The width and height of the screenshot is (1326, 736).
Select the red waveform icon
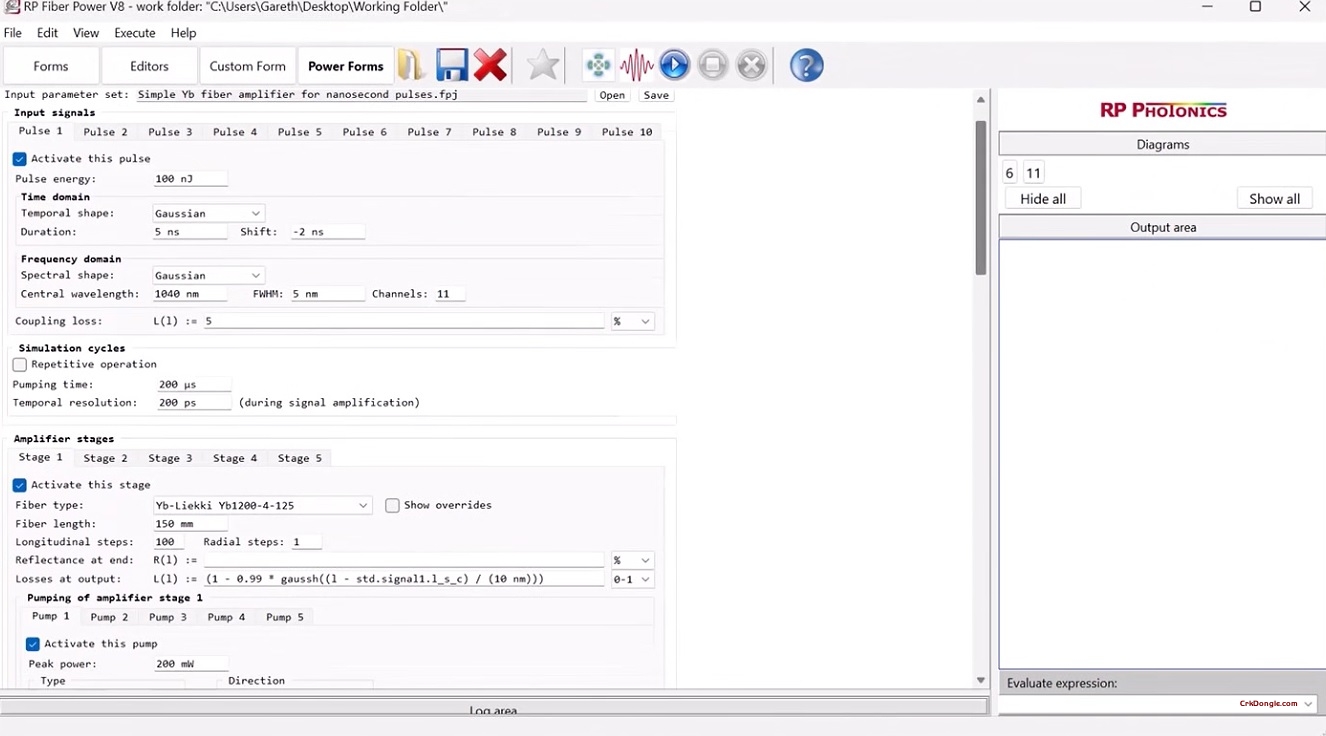636,64
